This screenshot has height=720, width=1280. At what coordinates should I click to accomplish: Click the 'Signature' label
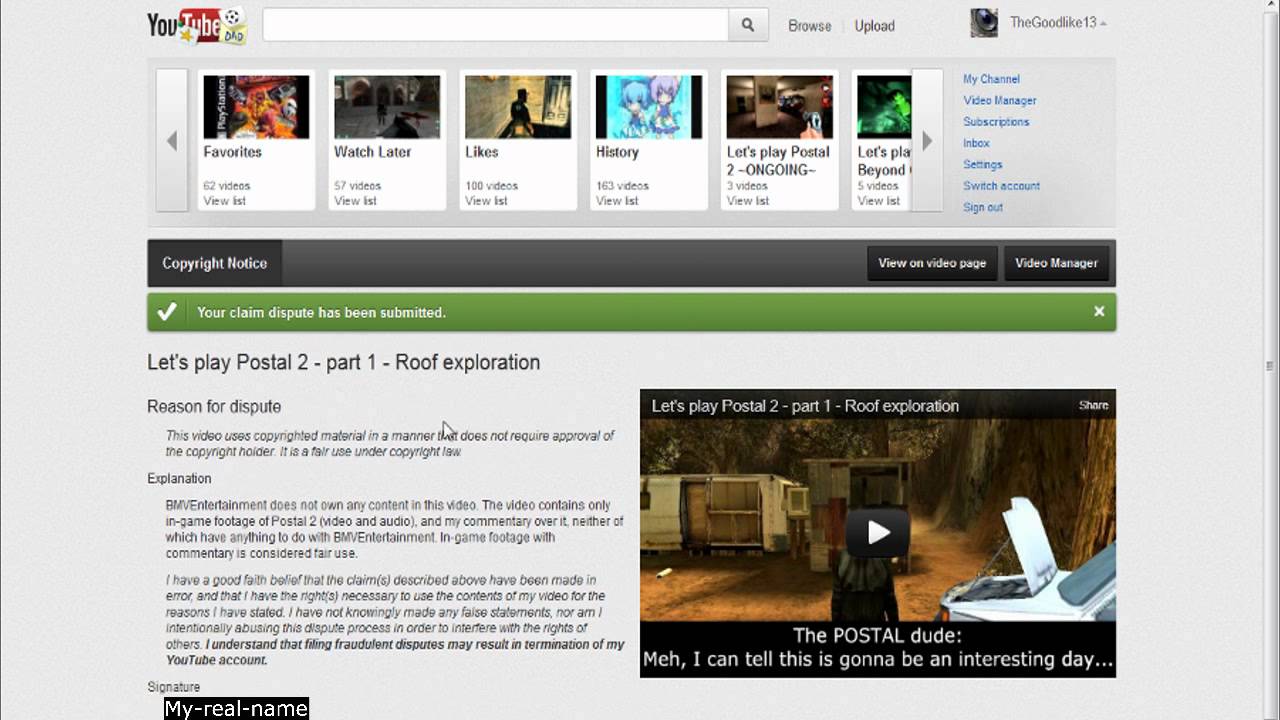click(173, 687)
